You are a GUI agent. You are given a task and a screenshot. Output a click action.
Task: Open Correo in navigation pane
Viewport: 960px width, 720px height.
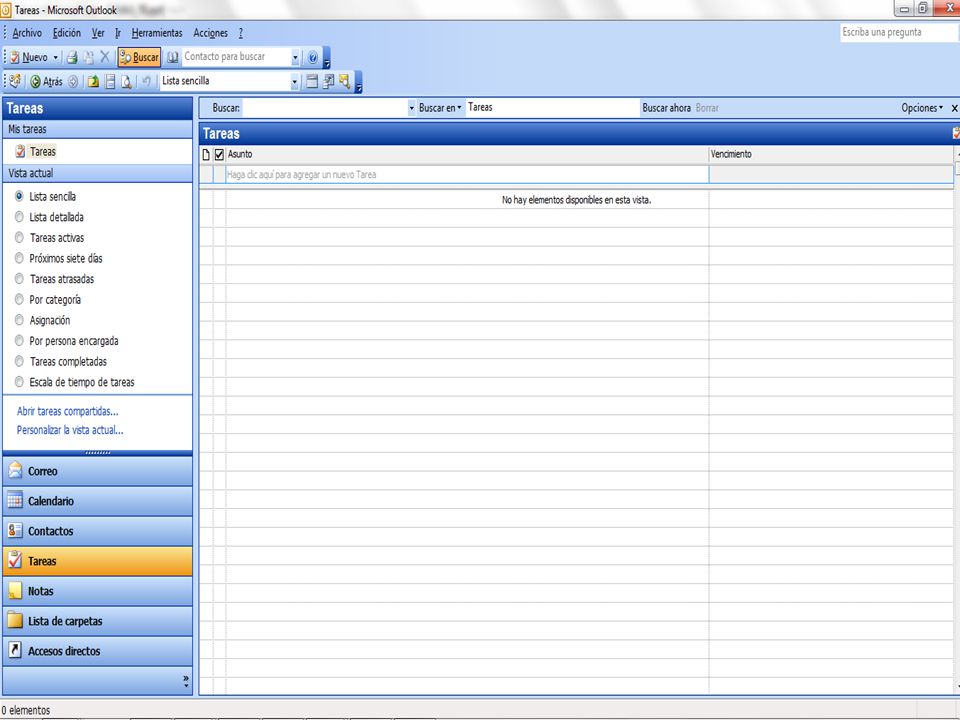point(97,471)
